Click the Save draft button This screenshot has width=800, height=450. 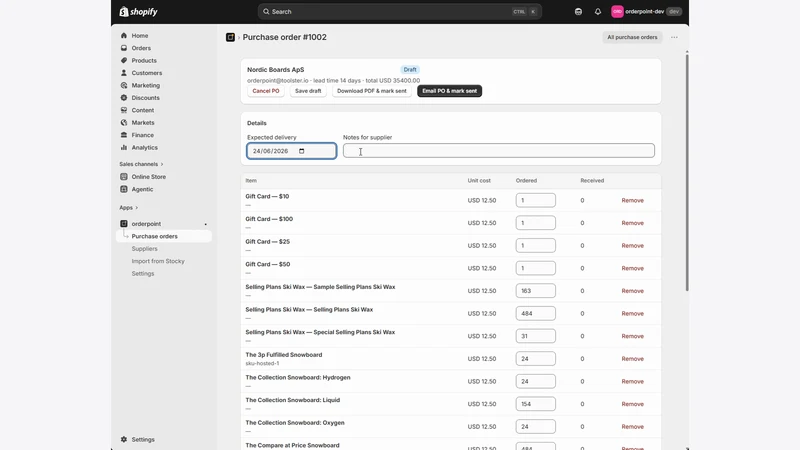point(308,91)
